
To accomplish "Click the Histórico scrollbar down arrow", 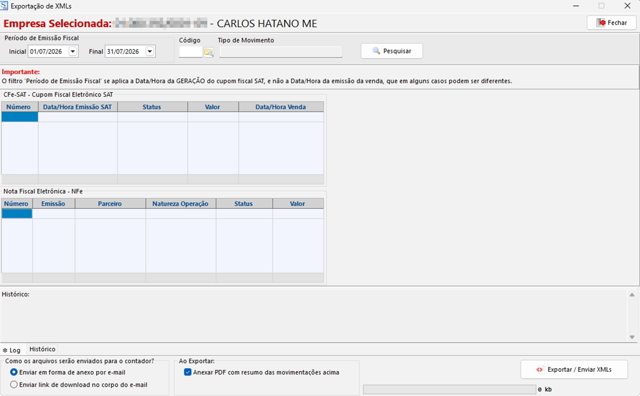I will (x=632, y=337).
